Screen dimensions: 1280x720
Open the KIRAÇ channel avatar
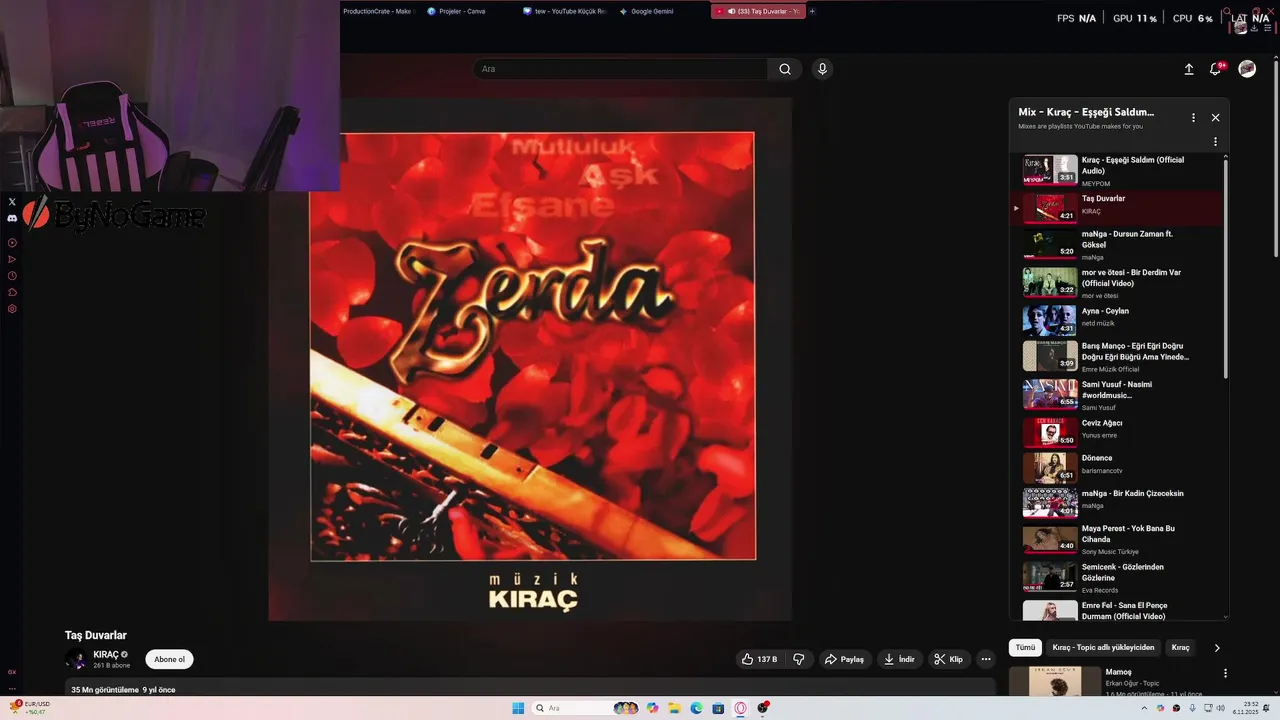(76, 659)
